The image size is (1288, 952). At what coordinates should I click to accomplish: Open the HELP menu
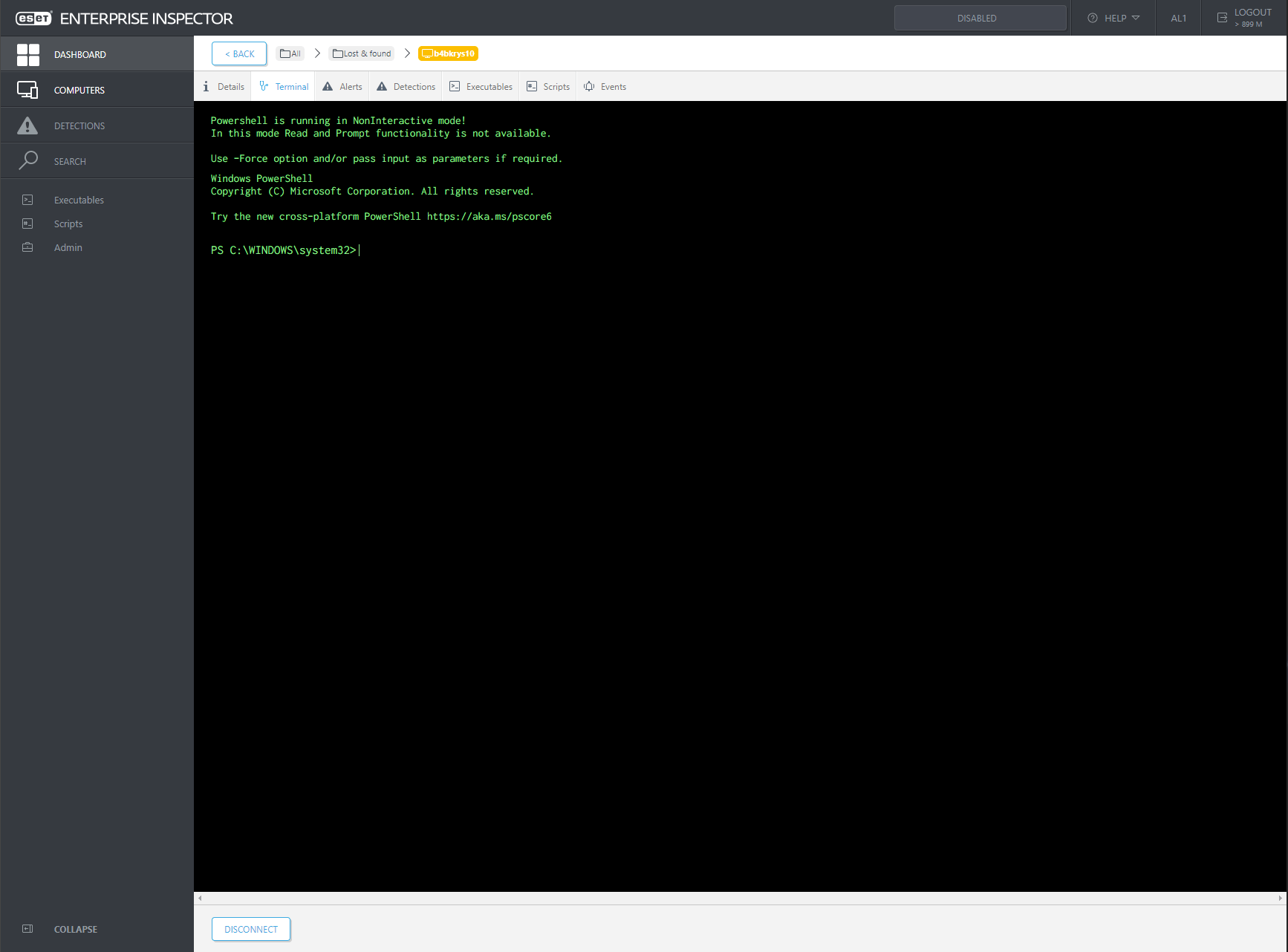[1113, 18]
